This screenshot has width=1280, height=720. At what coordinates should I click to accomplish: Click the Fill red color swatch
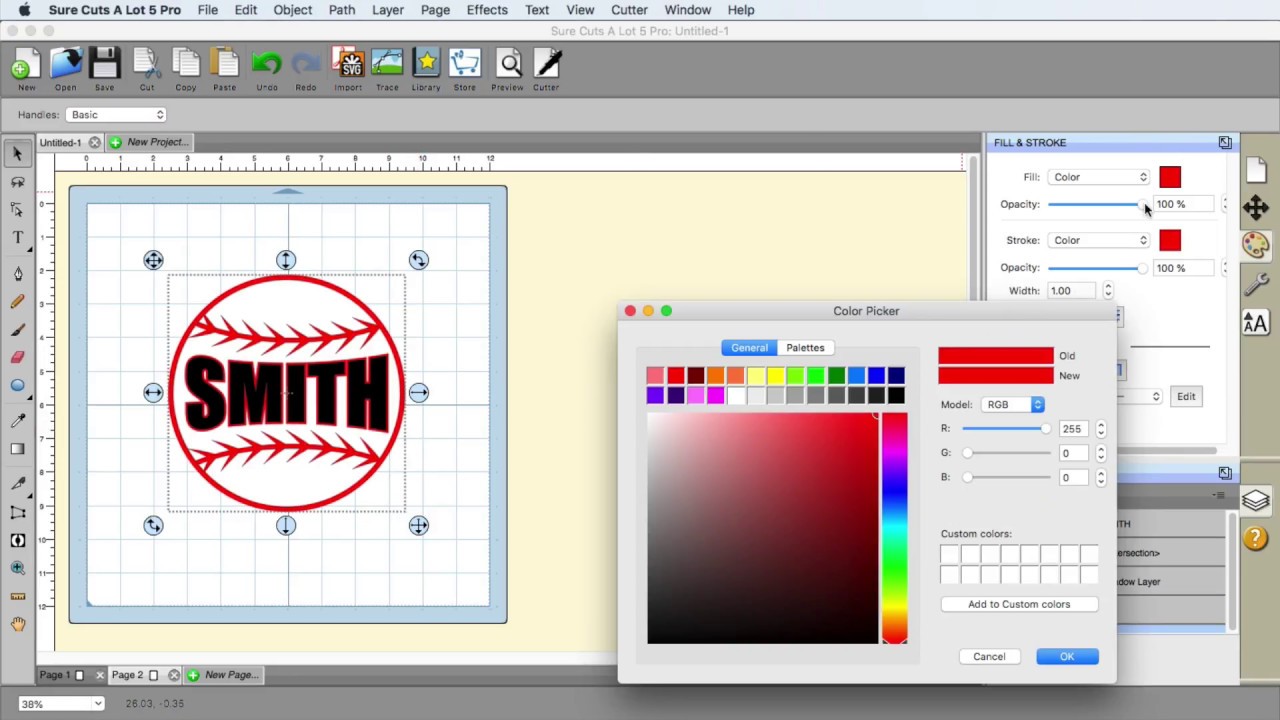click(x=1170, y=178)
